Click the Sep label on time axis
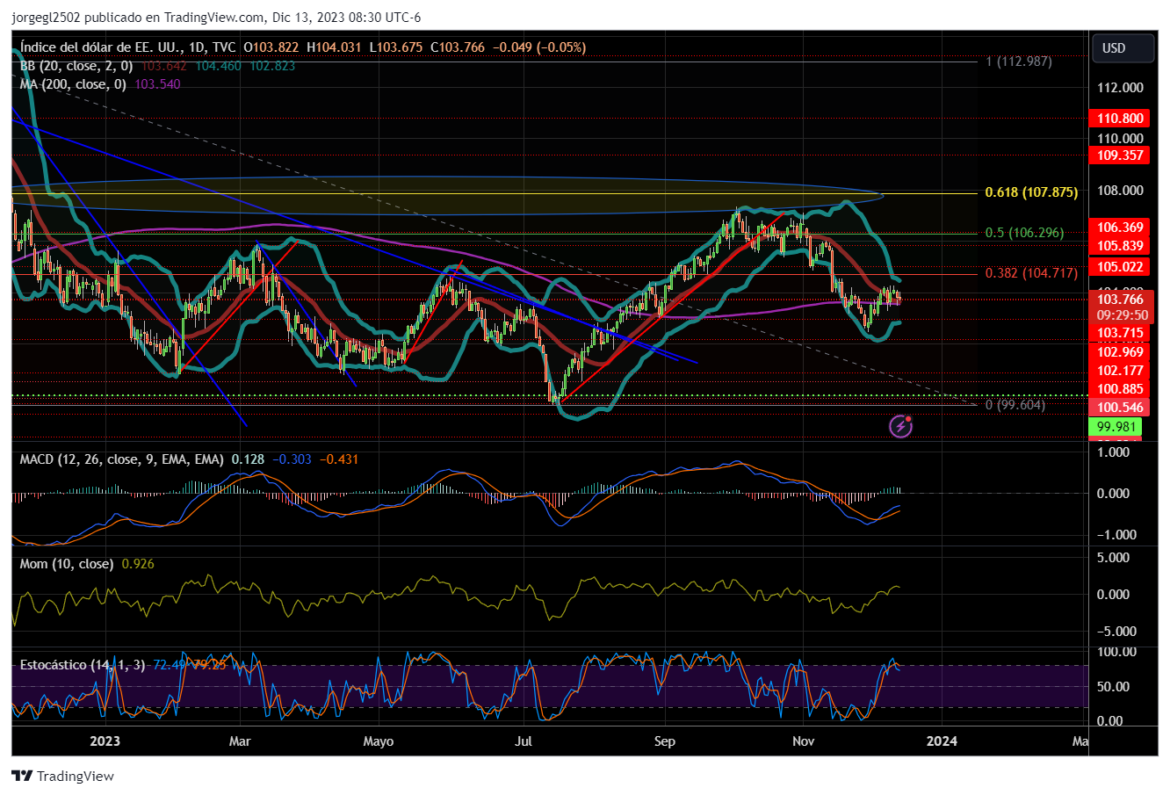Screen dimensions: 1170x795 (x=664, y=742)
